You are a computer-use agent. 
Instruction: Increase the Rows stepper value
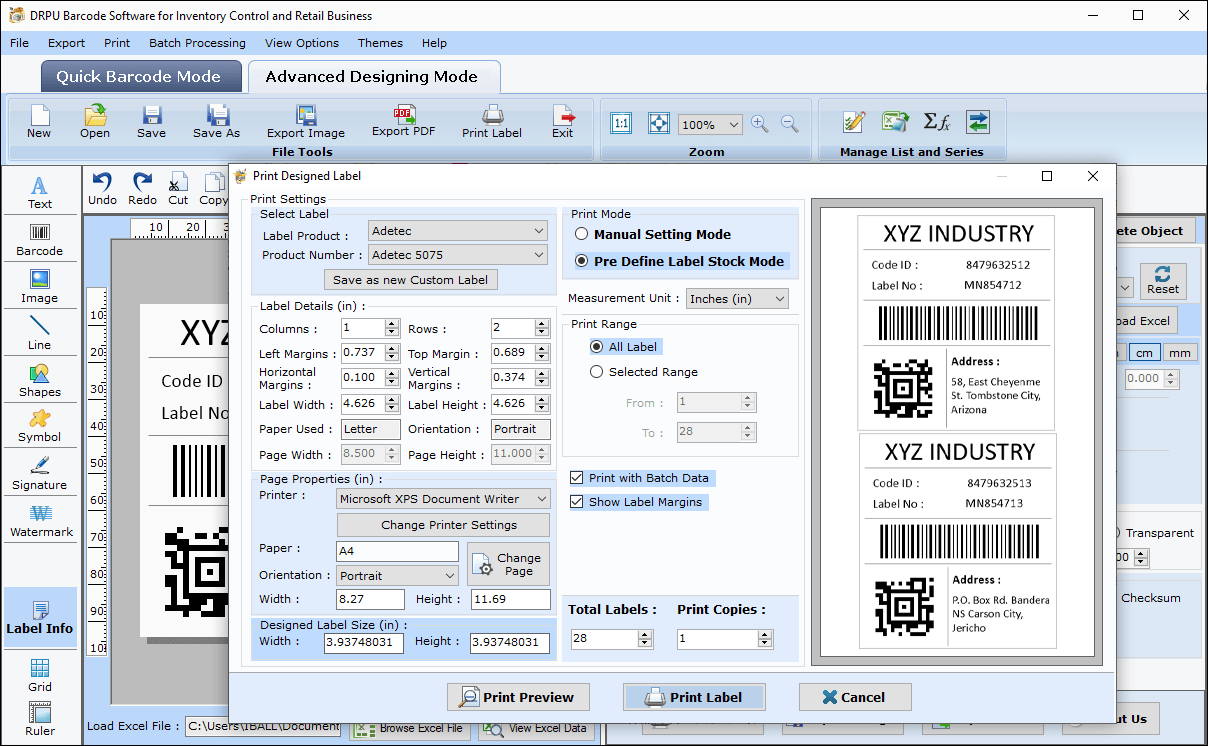point(542,324)
